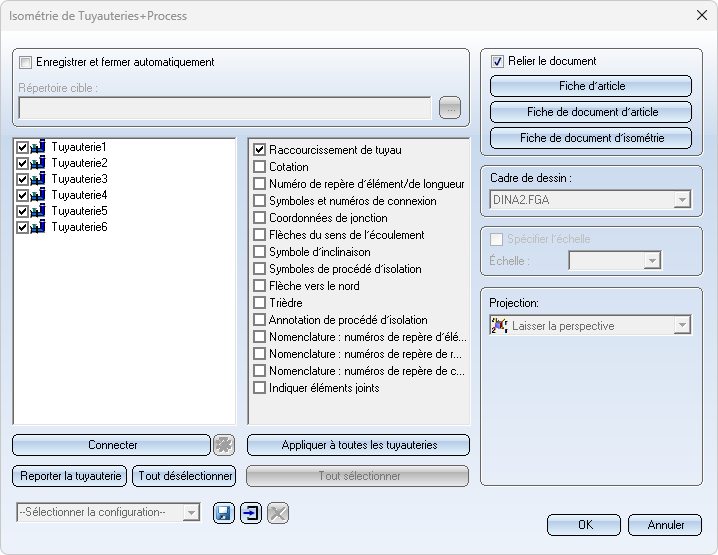Click the pipeline icon of Tuyauterie4
Screen dimensions: 718x555
pyautogui.click(x=38, y=195)
